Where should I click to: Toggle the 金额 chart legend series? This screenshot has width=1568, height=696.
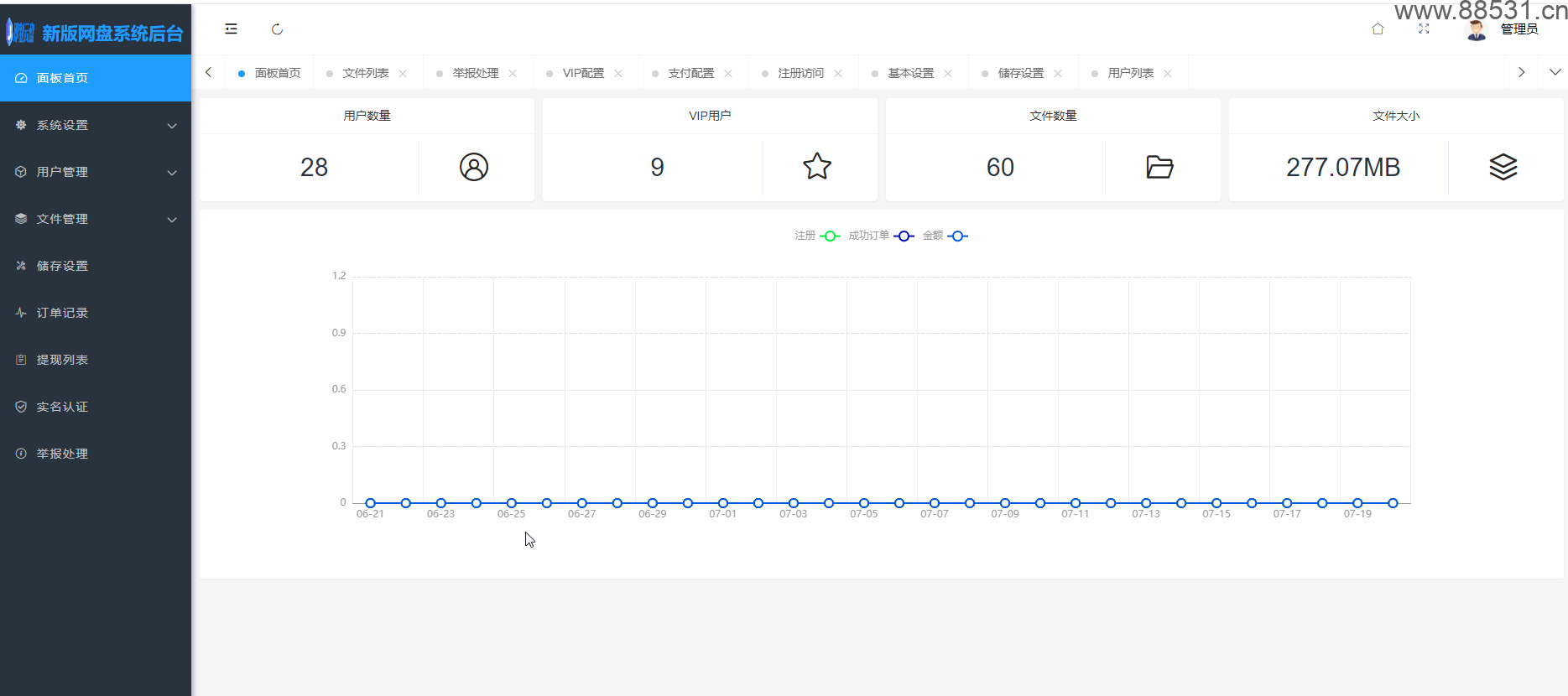click(x=945, y=236)
